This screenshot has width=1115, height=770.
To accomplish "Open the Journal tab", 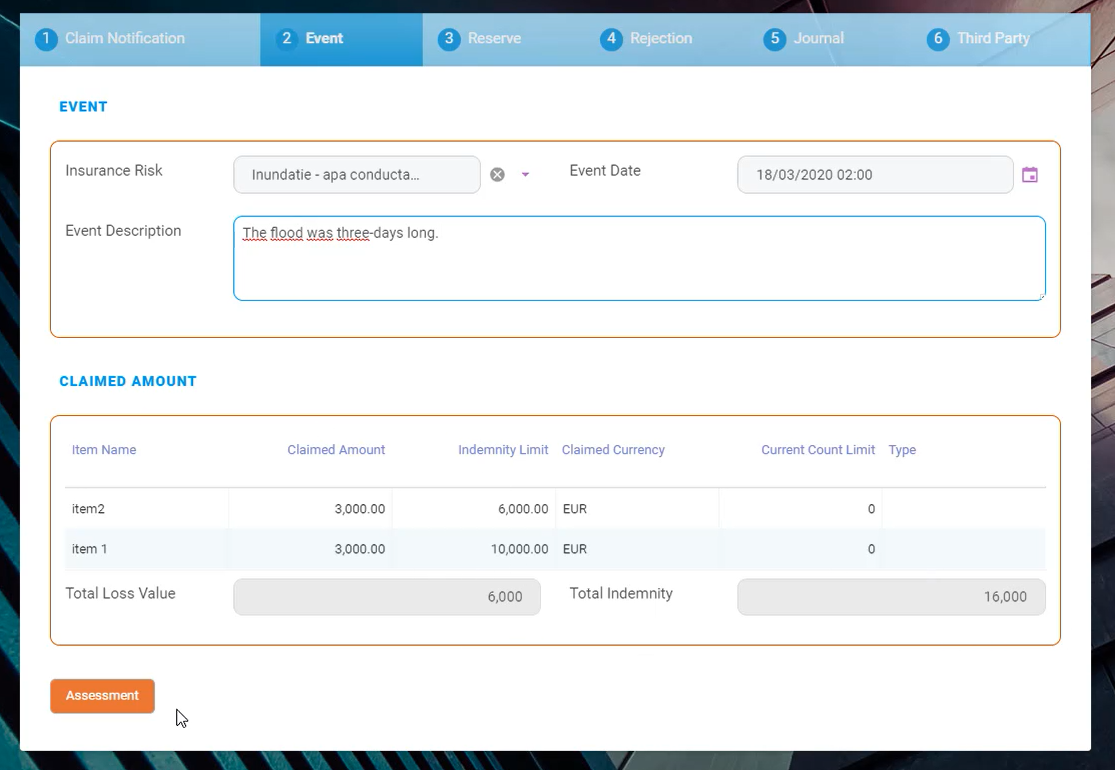I will pos(805,39).
